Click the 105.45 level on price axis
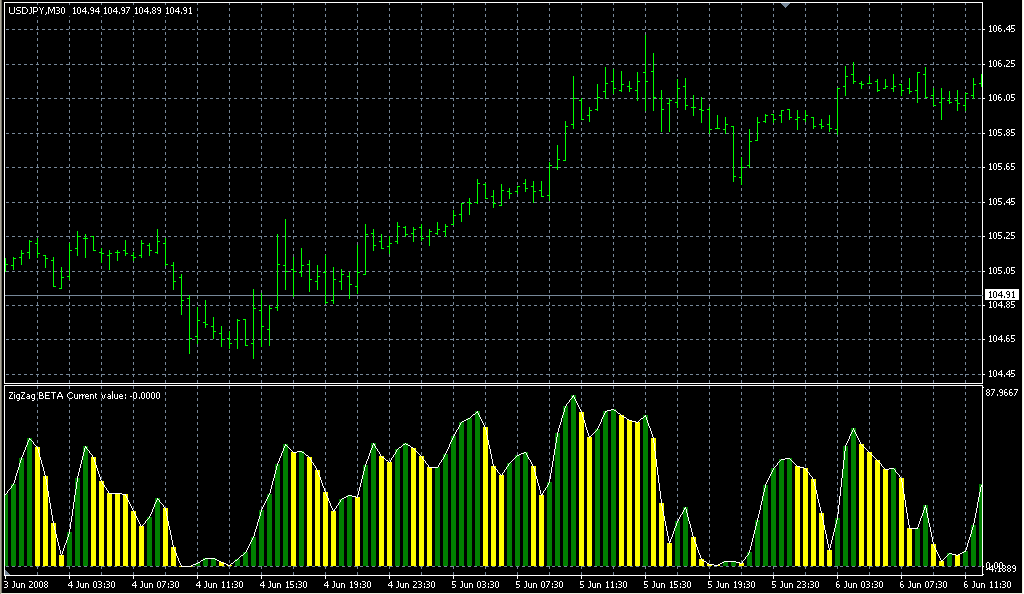This screenshot has height=594, width=1024. coord(1001,202)
